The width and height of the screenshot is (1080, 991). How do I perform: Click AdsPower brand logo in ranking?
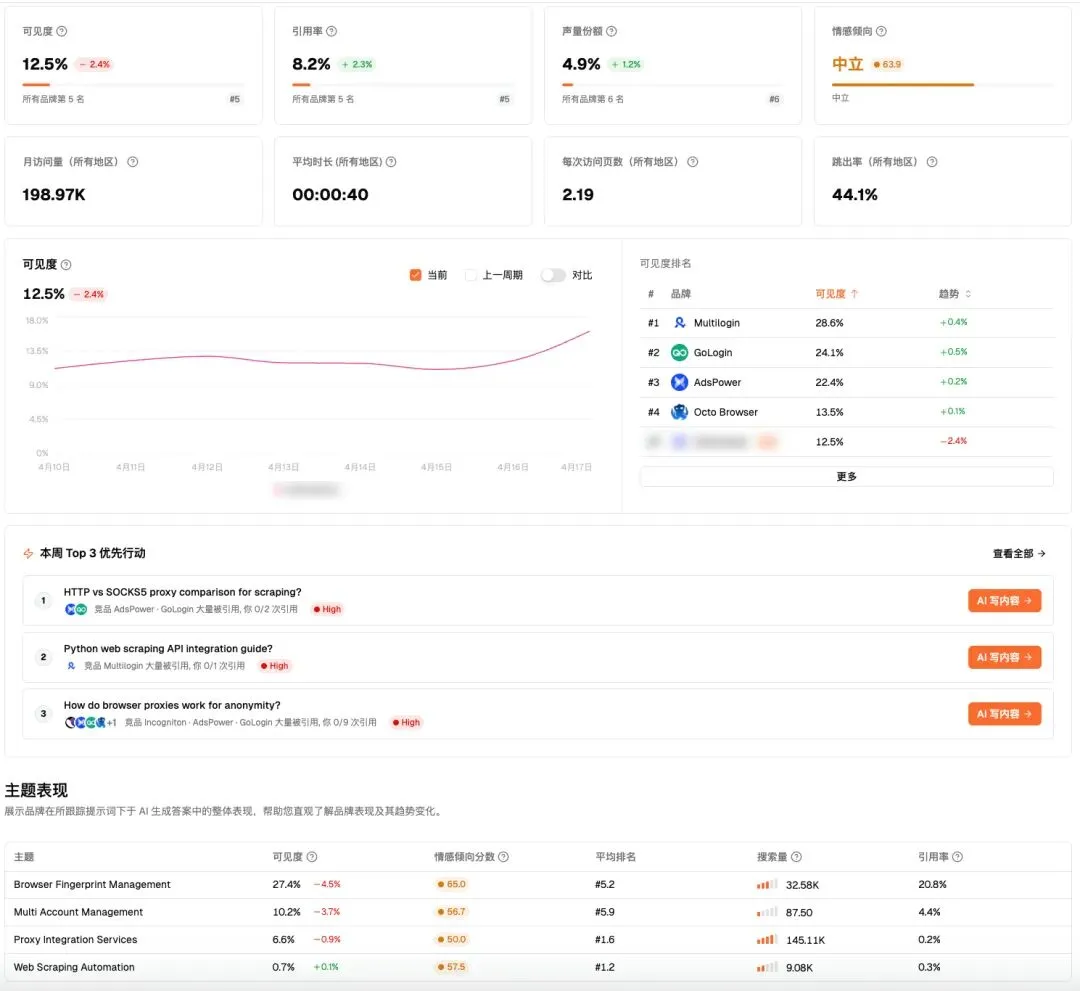click(x=679, y=382)
